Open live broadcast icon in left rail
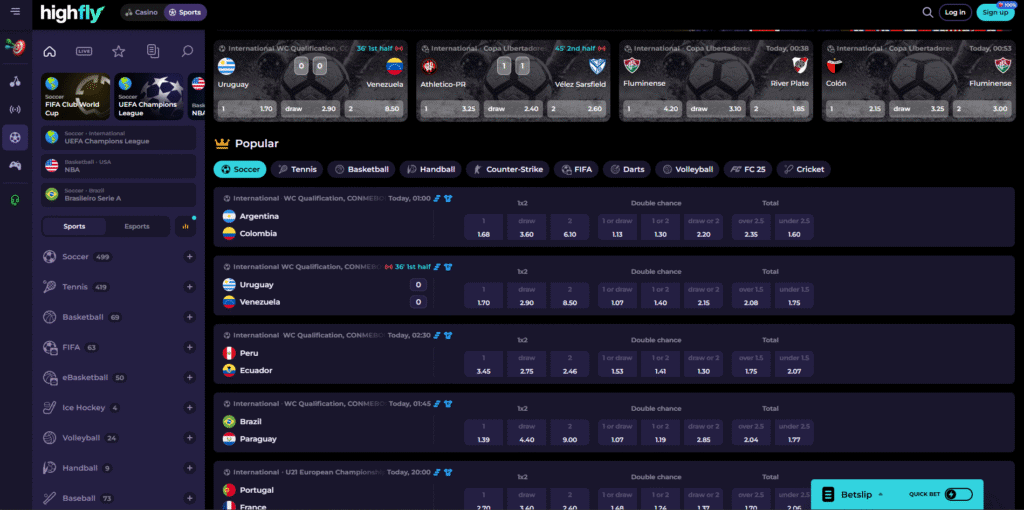Viewport: 1024px width, 510px height. 15,110
